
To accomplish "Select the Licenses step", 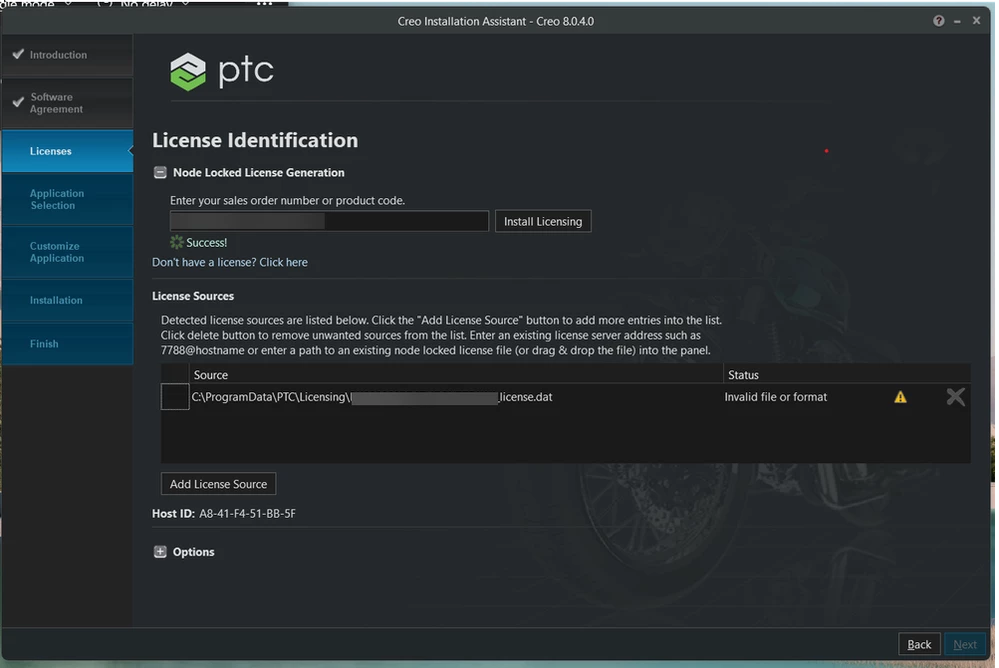I will 68,151.
